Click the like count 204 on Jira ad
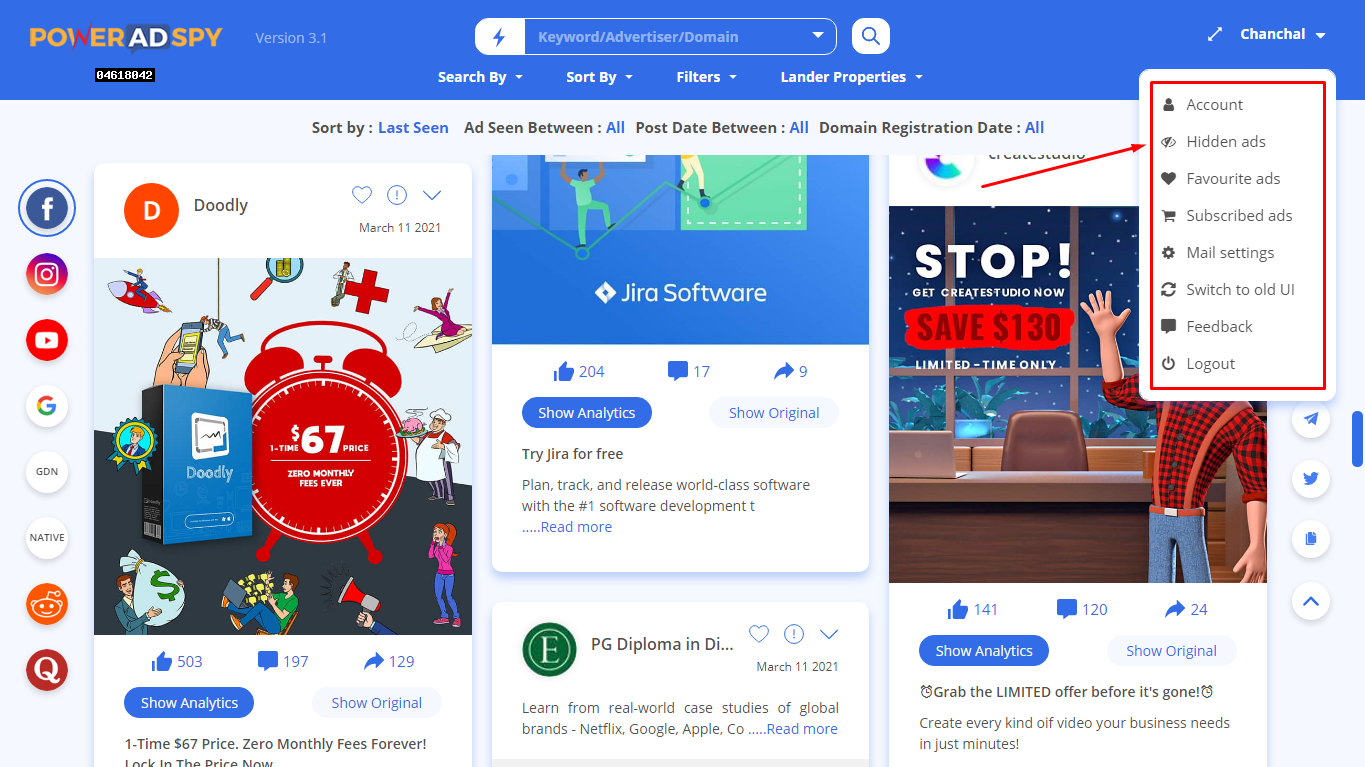Screen dimensions: 1365x767 click(x=579, y=371)
